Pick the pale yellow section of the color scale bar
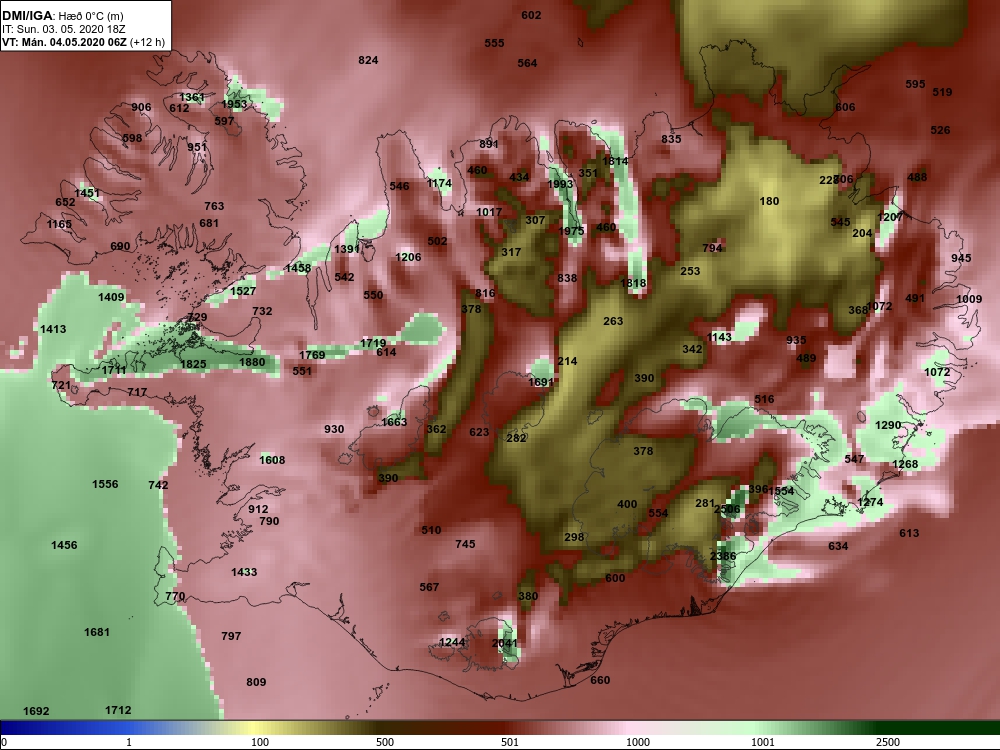Viewport: 1000px width, 750px height. point(252,728)
